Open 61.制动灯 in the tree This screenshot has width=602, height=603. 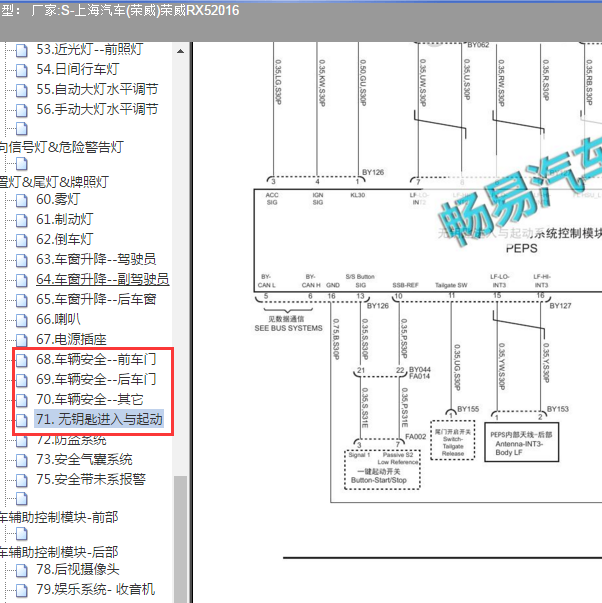click(x=64, y=219)
